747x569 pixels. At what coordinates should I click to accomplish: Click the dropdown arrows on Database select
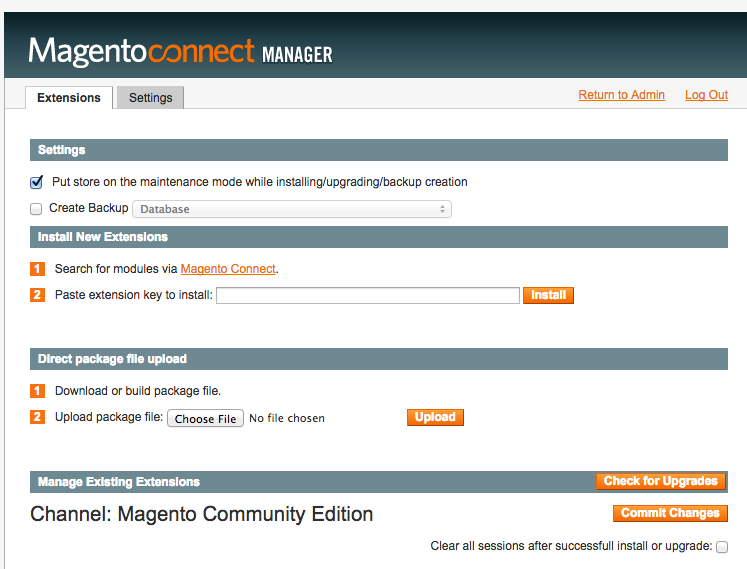[x=442, y=209]
